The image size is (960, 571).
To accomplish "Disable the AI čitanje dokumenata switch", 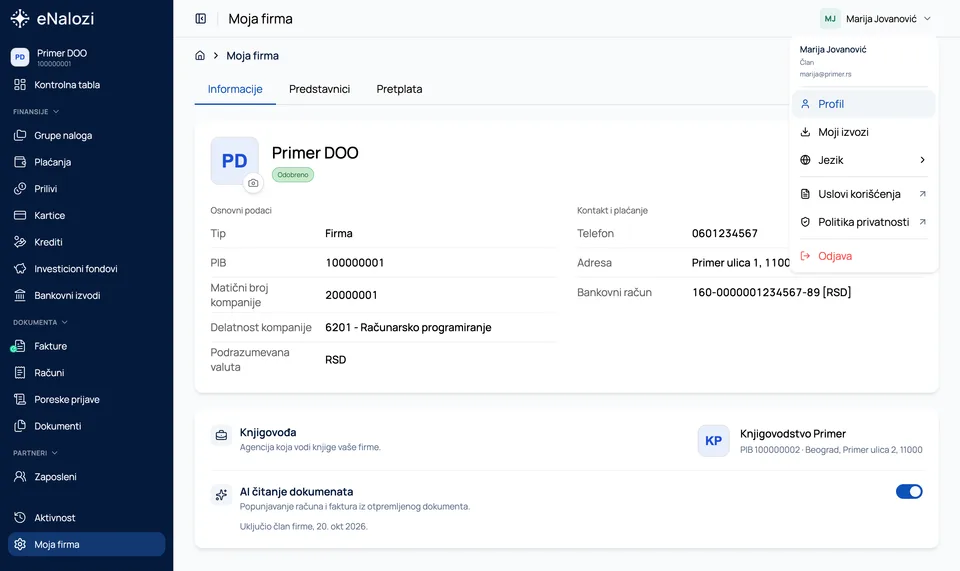I will pos(909,491).
